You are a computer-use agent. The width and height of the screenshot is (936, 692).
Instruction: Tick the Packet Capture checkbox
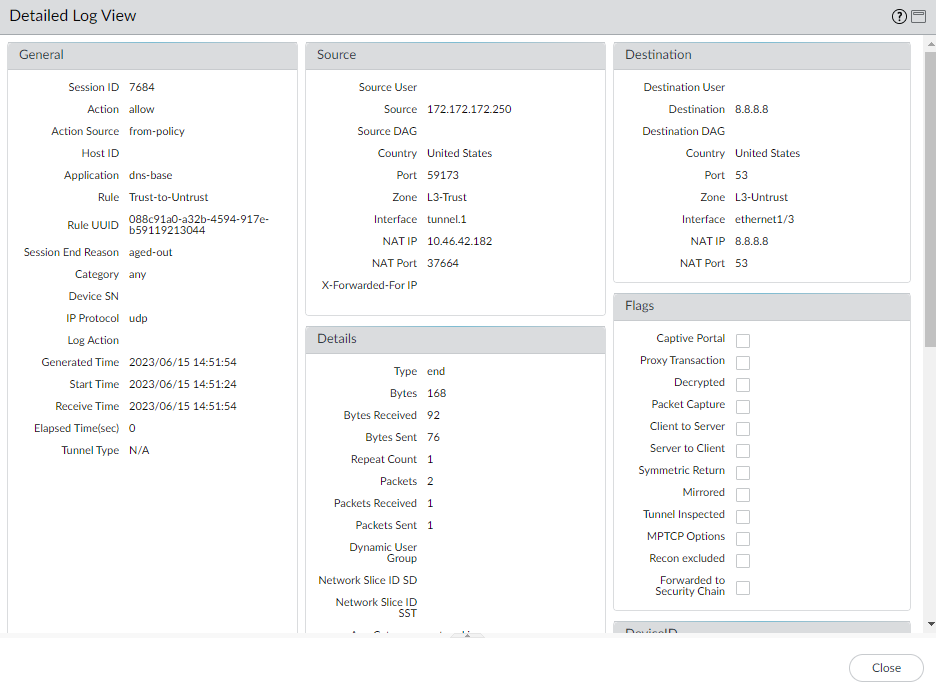(743, 407)
